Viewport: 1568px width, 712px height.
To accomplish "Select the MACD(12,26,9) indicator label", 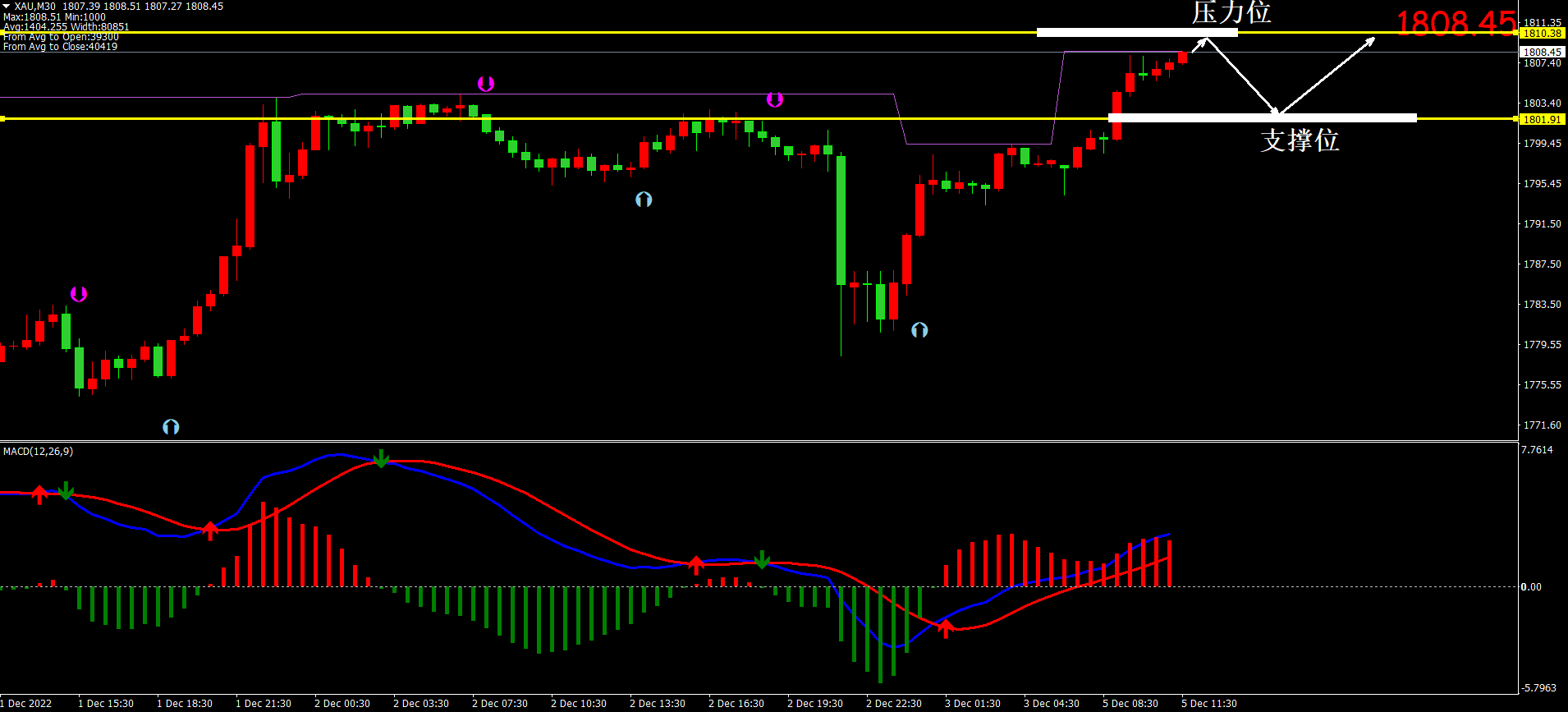I will (x=38, y=452).
